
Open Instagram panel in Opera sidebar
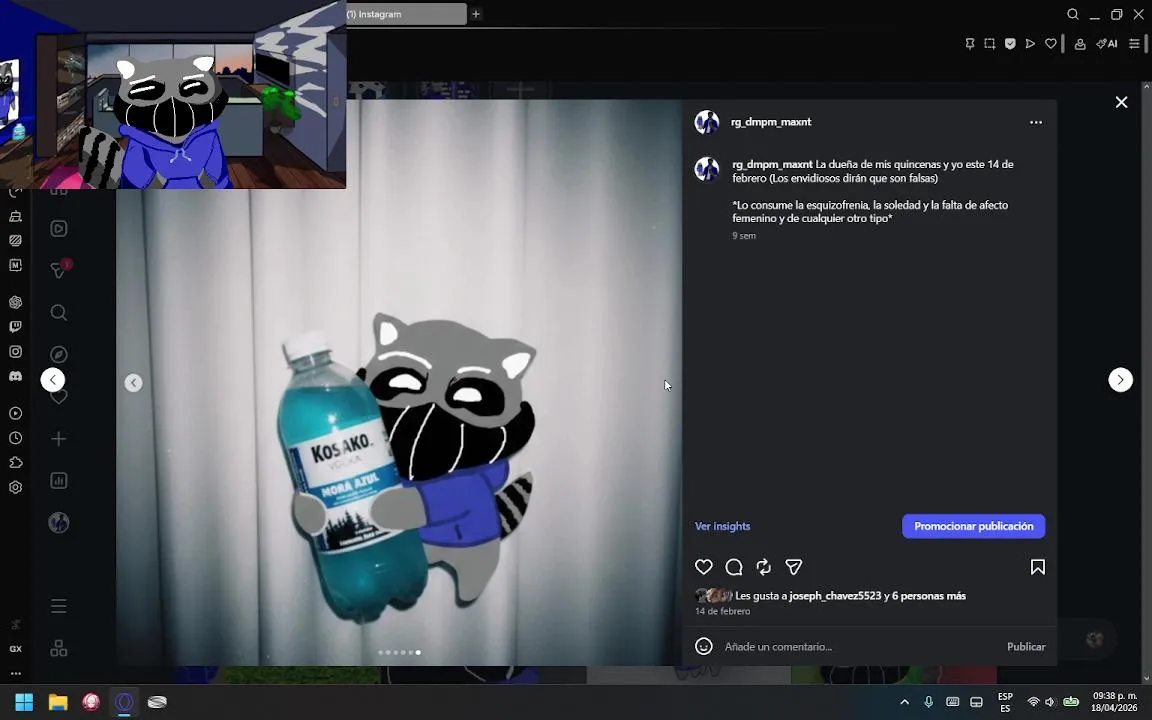pos(15,351)
